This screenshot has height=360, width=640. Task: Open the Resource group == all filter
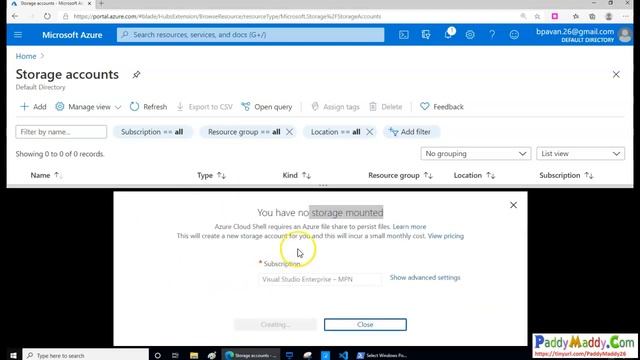pos(244,132)
